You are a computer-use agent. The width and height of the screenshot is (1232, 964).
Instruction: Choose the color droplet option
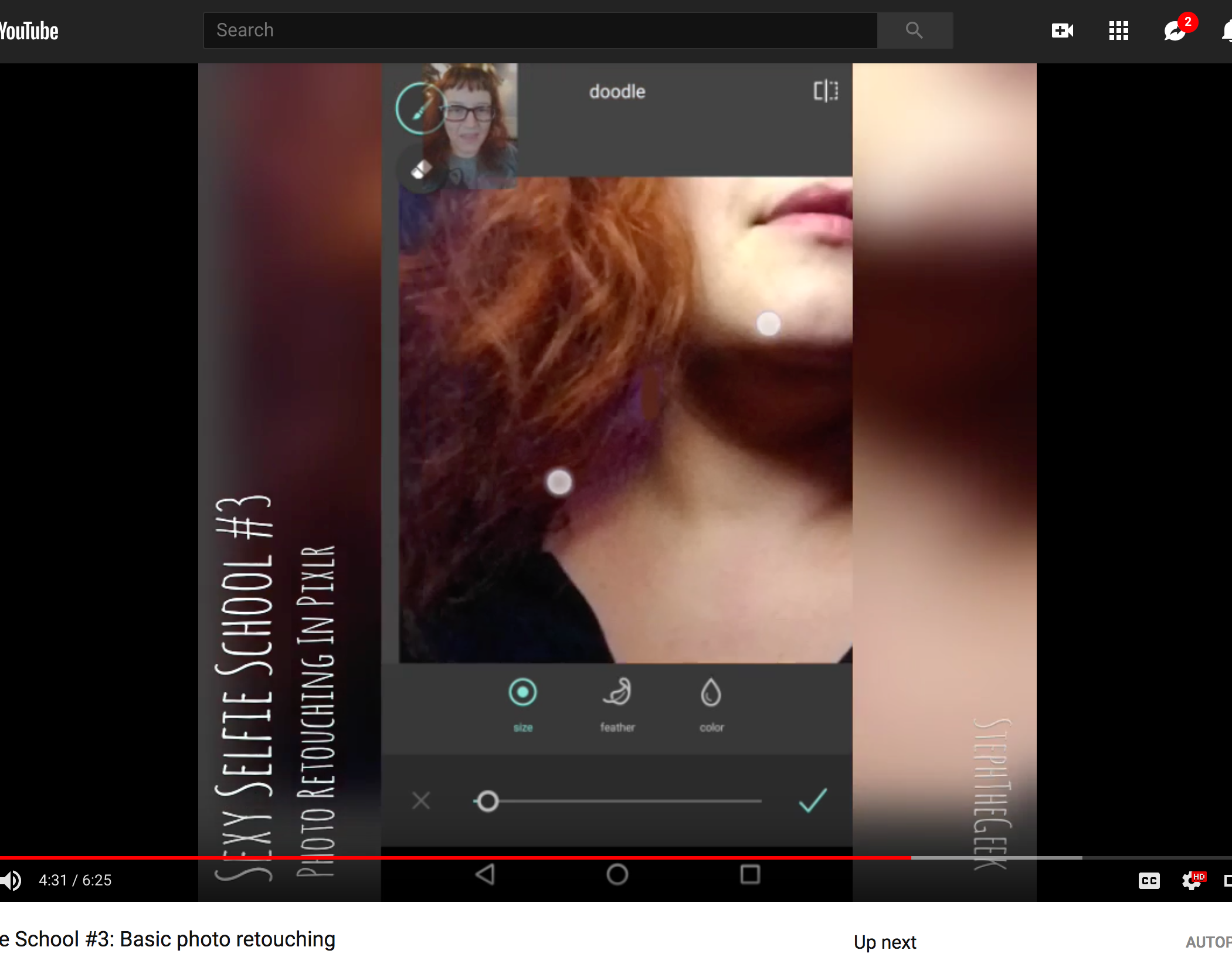tap(711, 704)
